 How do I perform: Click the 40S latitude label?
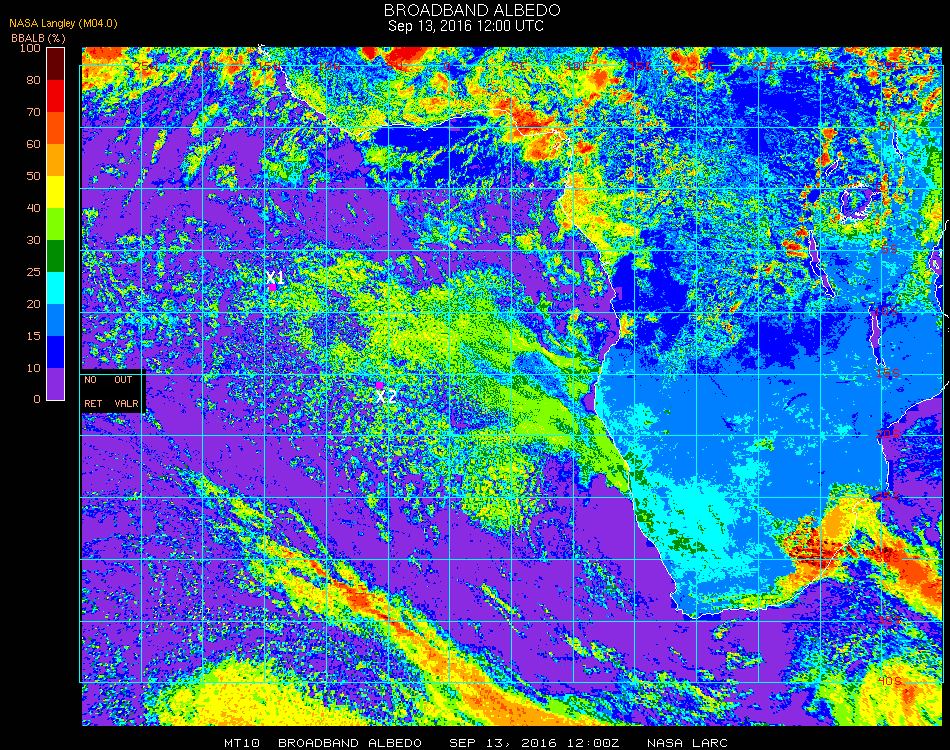tap(890, 682)
